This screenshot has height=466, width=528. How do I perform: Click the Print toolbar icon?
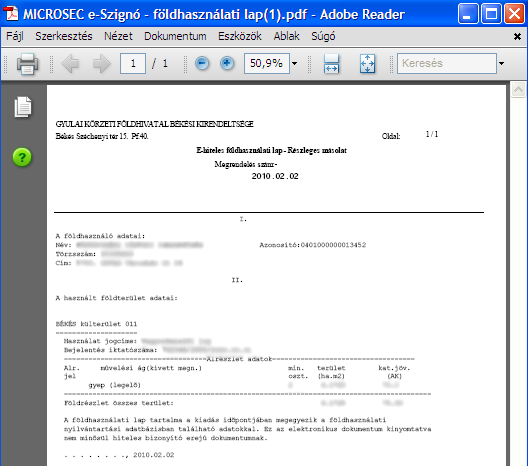27,63
